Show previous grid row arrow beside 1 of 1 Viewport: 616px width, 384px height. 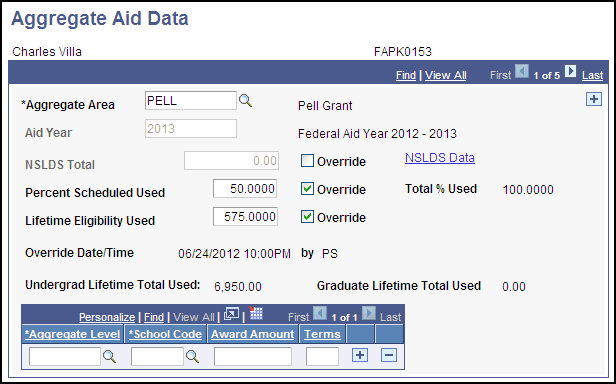[x=320, y=314]
